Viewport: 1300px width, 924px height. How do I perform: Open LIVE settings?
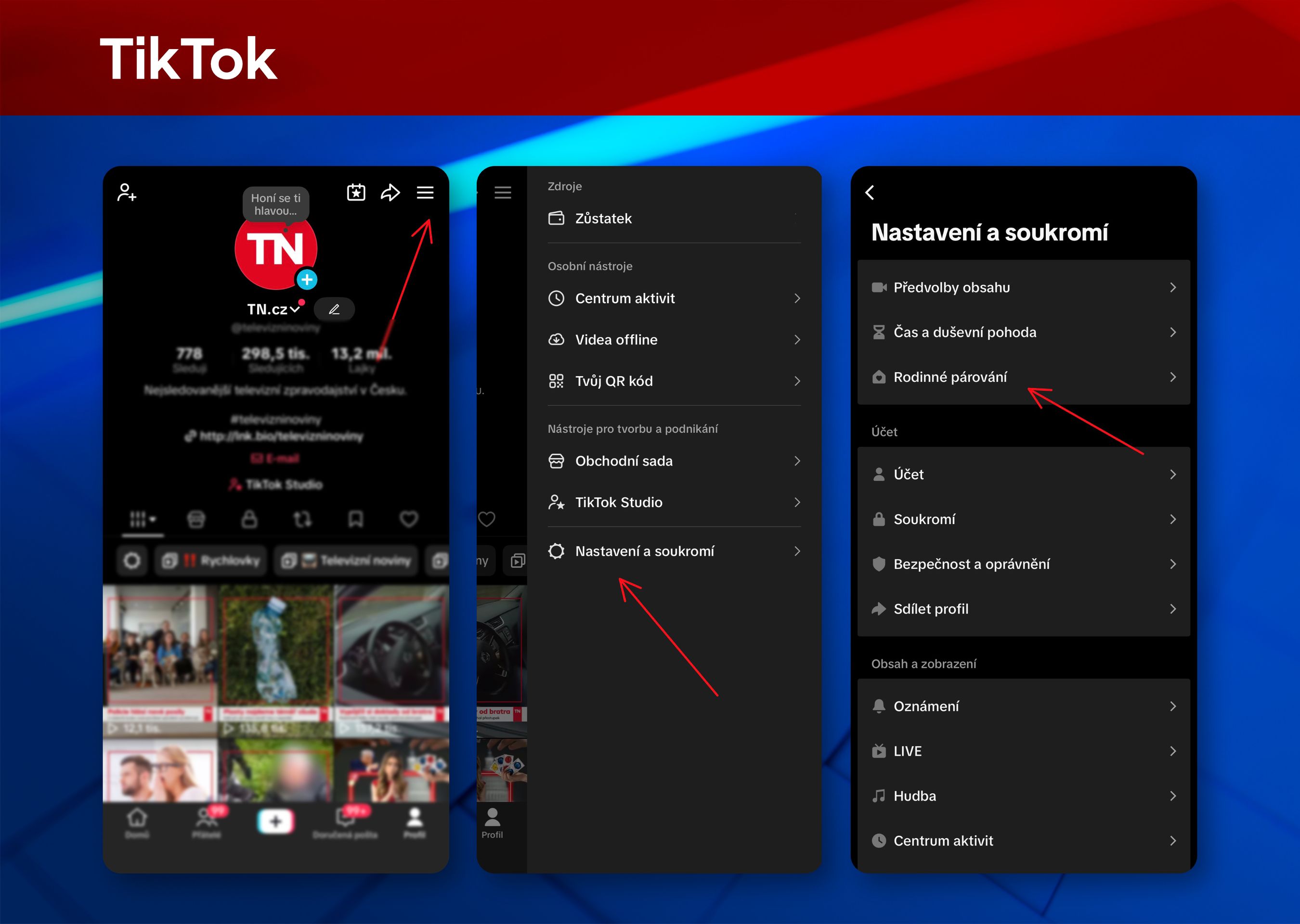1023,752
